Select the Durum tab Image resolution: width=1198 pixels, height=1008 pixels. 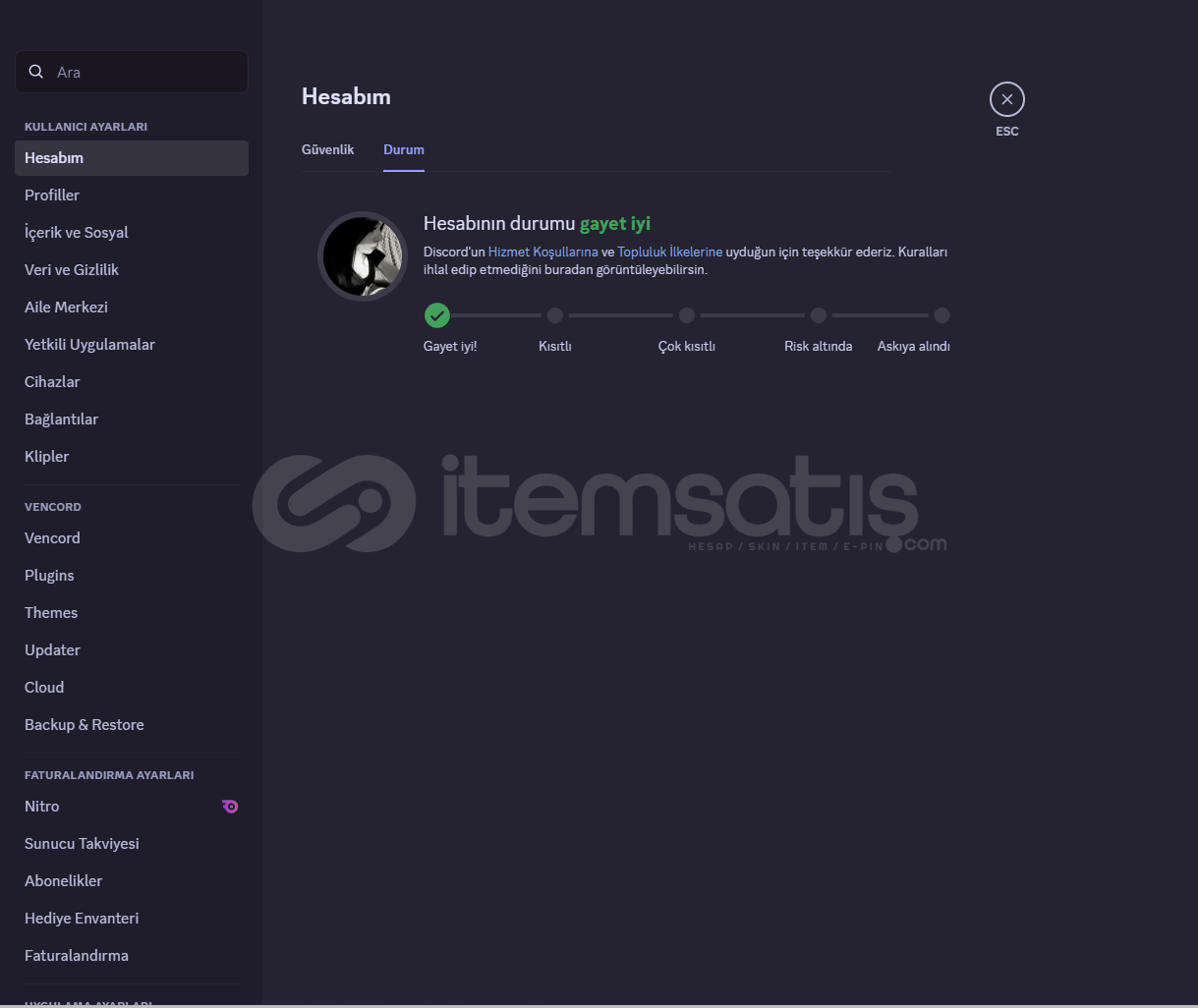click(x=404, y=149)
